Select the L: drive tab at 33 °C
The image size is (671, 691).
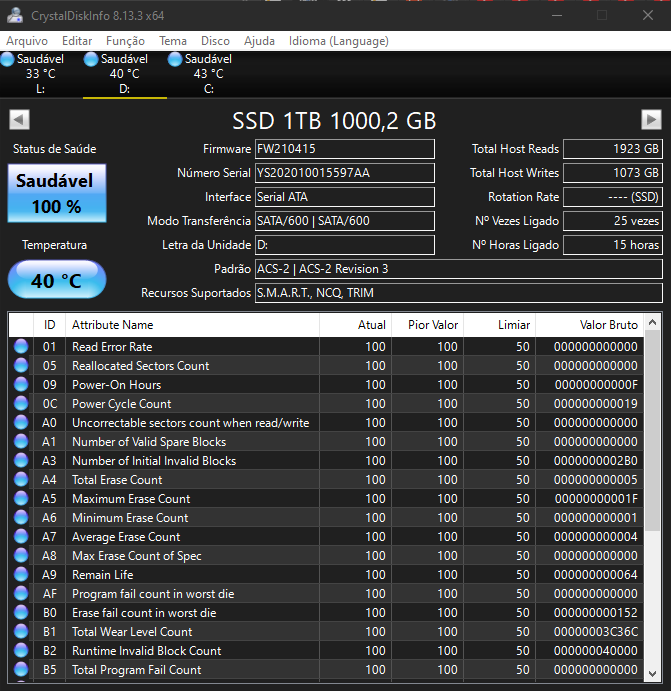41,74
